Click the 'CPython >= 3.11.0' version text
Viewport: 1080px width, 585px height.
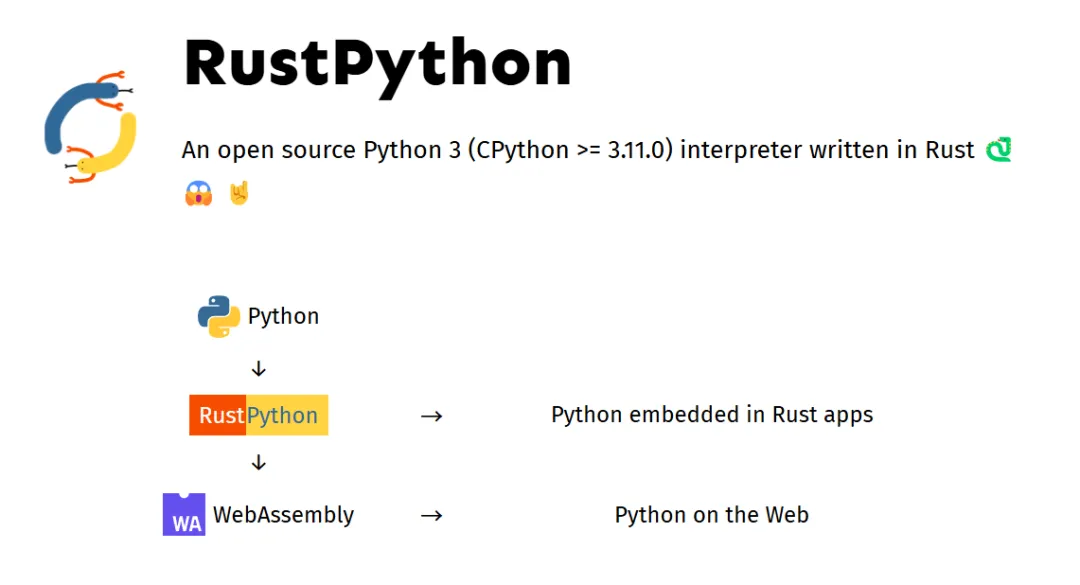point(570,150)
